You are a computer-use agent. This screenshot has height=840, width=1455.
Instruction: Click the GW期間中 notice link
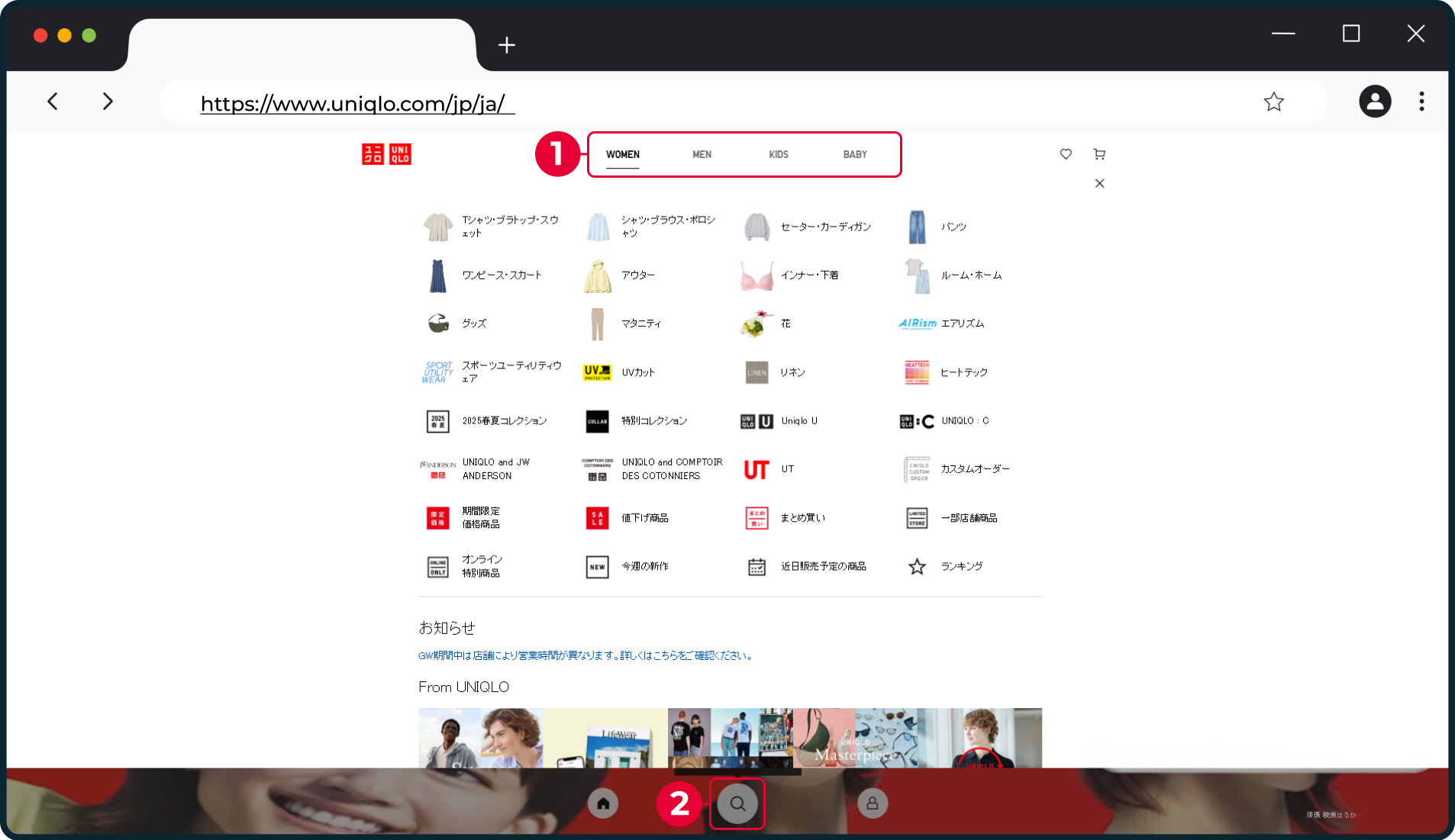point(586,655)
